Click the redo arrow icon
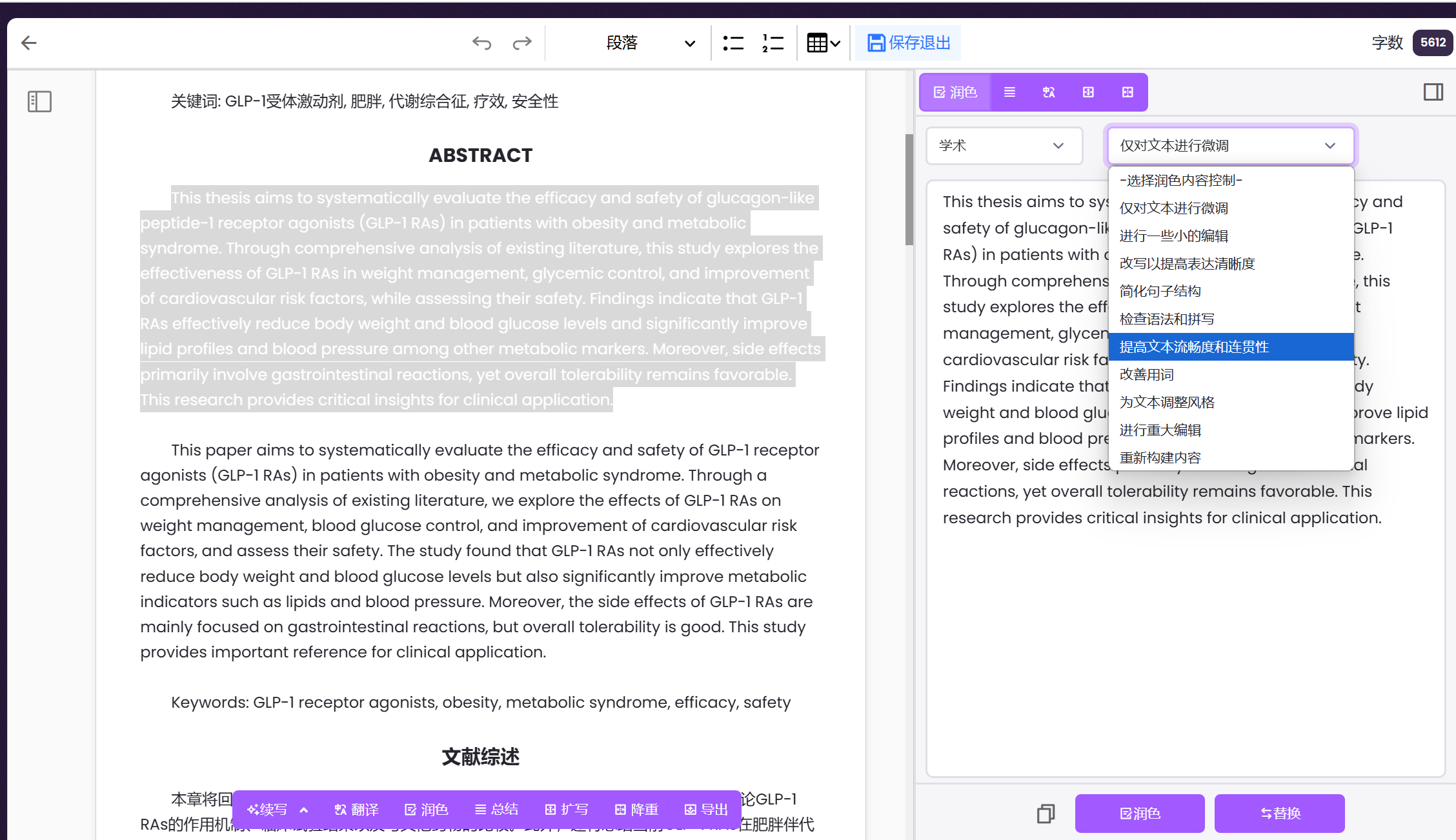Image resolution: width=1456 pixels, height=840 pixels. click(x=521, y=43)
